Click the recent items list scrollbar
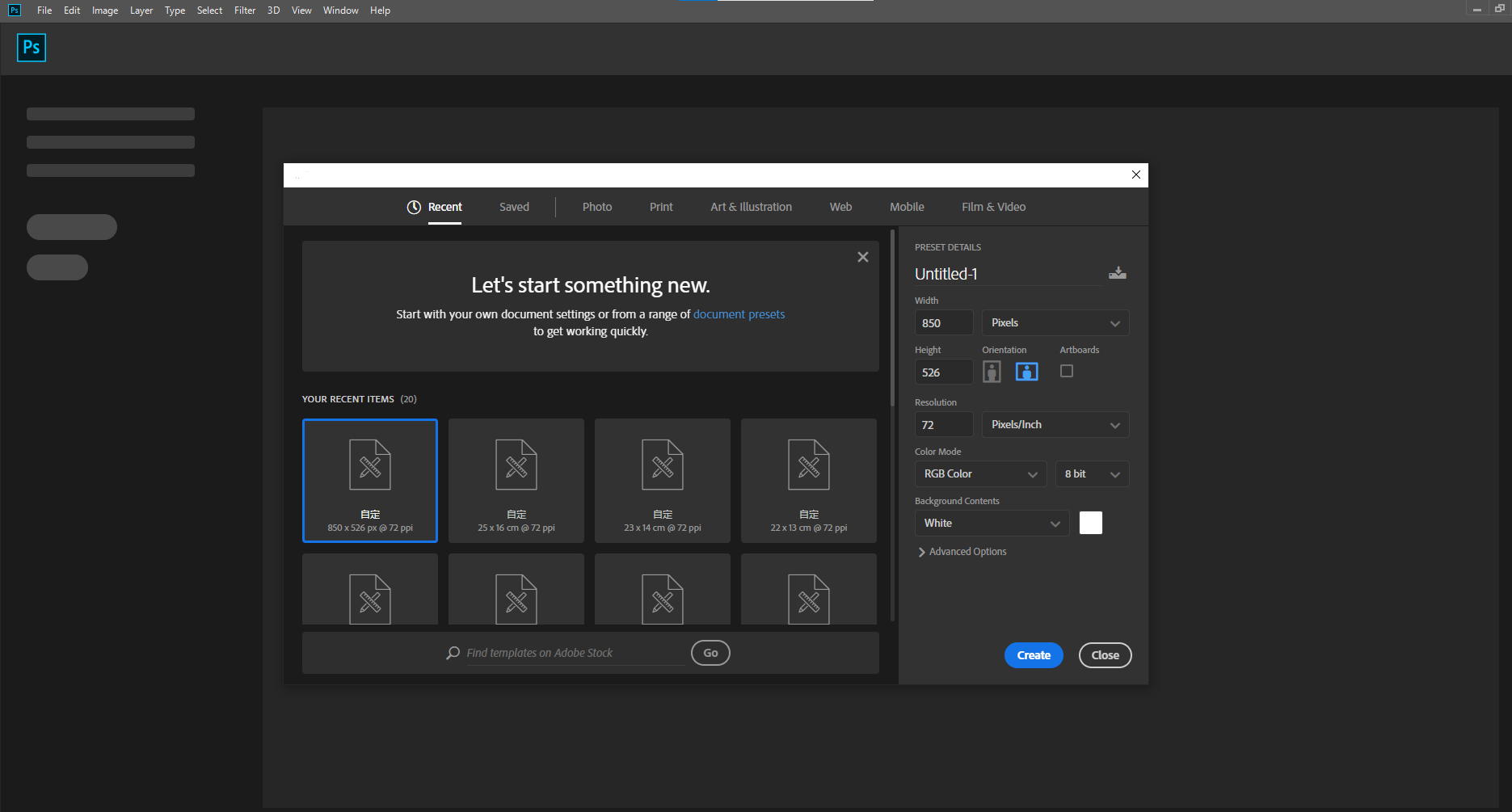The image size is (1512, 812). pyautogui.click(x=892, y=318)
